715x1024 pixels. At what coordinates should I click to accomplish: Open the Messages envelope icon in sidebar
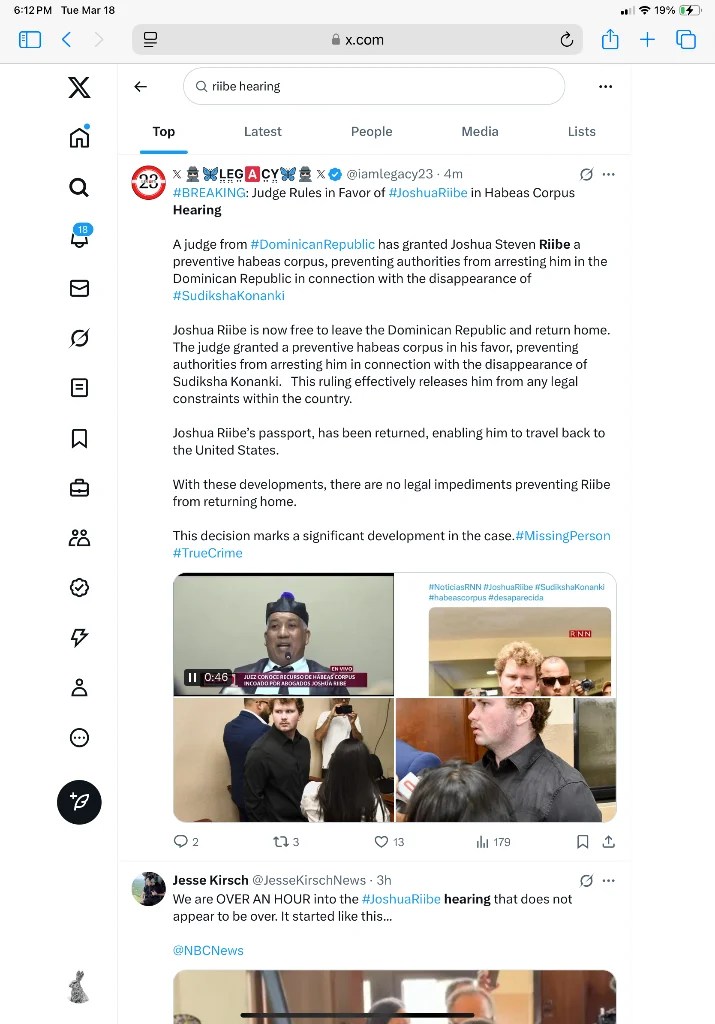tap(79, 288)
